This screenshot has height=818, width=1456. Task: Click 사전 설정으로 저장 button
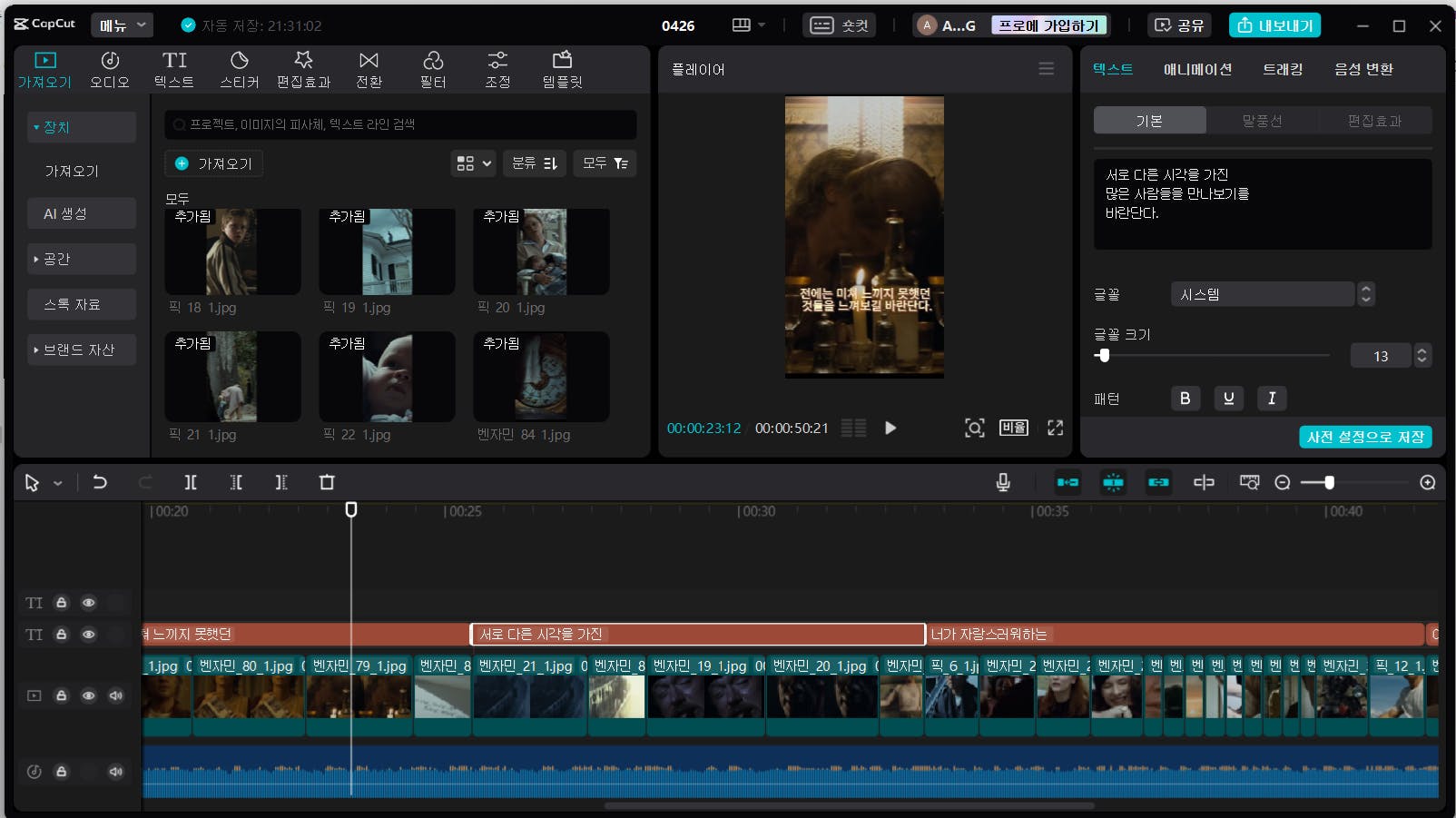click(x=1365, y=437)
